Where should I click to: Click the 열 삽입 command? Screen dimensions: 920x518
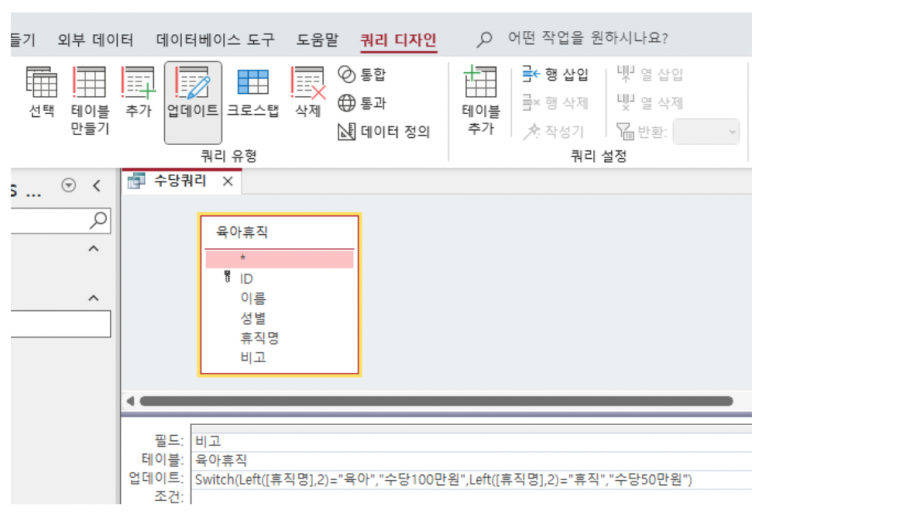pyautogui.click(x=650, y=75)
